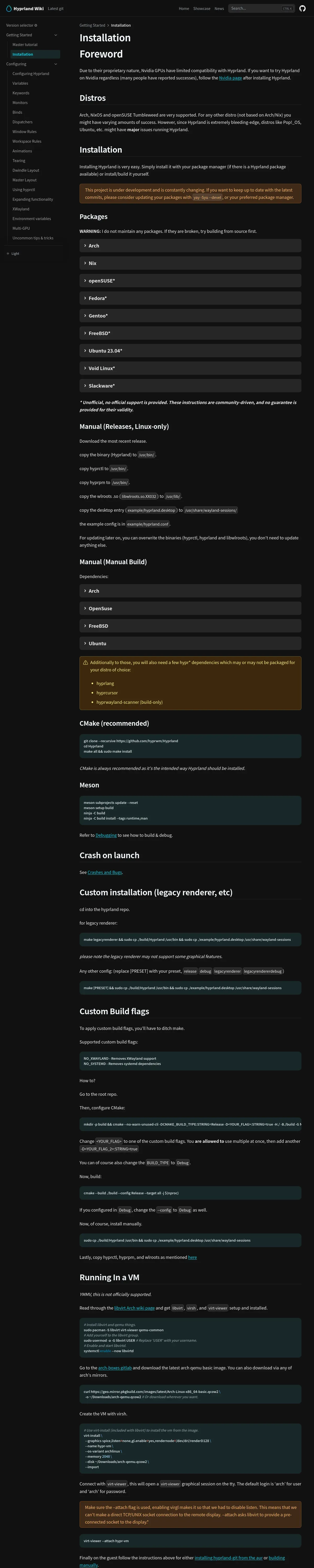This screenshot has height=1568, width=314.
Task: Click the git clone CMake code block
Action: coord(190,746)
